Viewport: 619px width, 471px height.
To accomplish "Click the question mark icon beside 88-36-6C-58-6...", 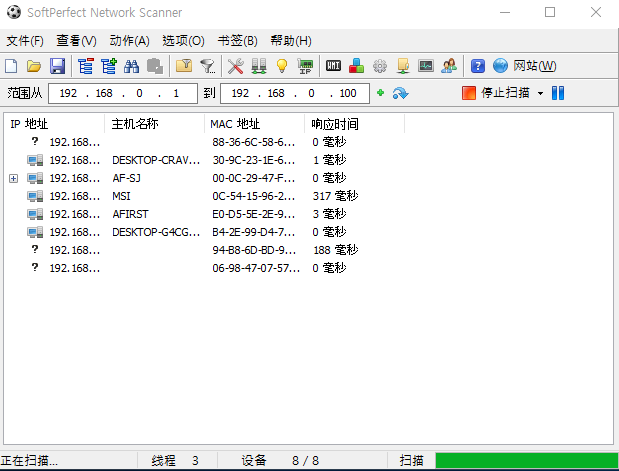I will [35, 141].
